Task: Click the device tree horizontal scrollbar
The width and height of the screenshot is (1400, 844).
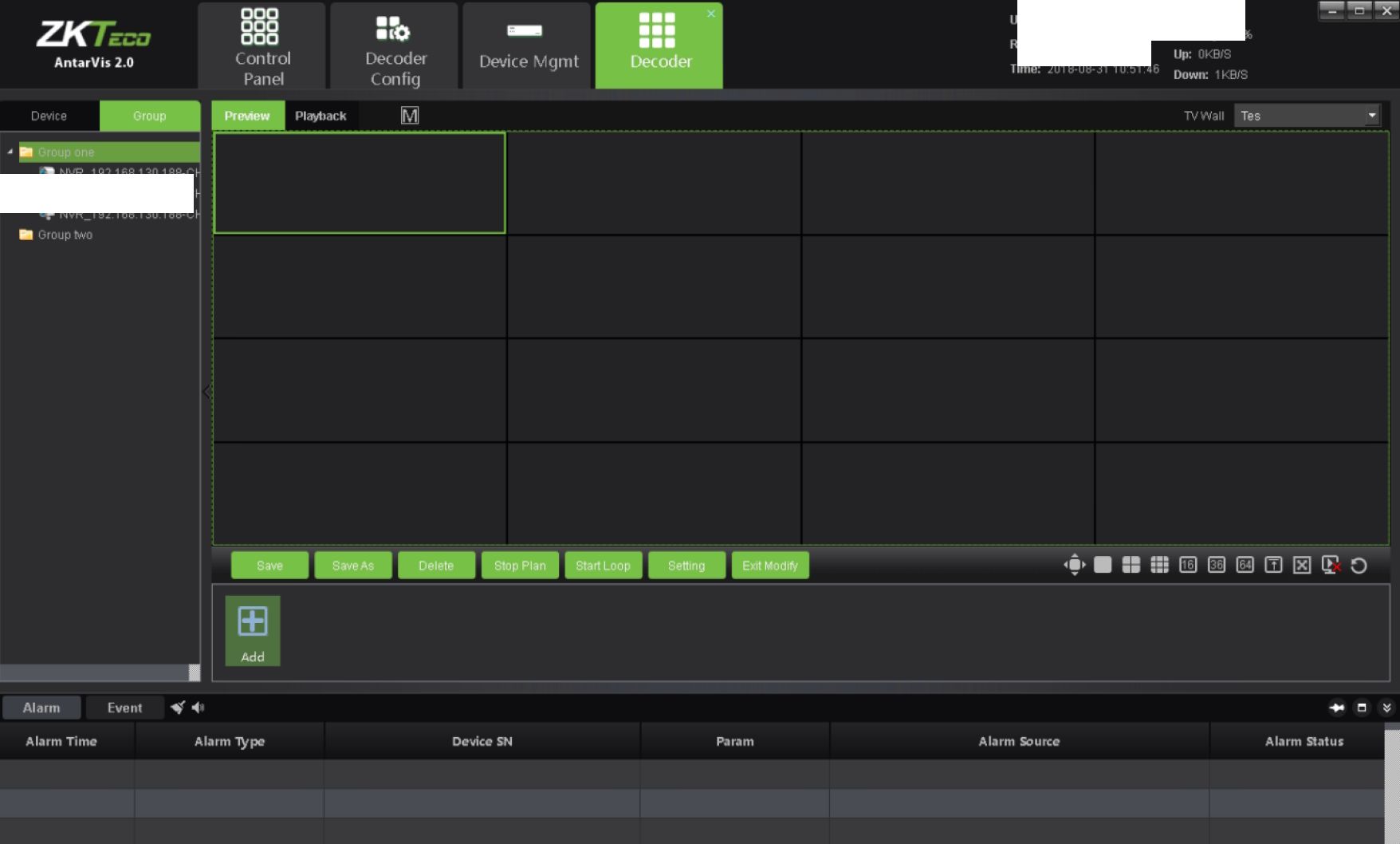Action: point(94,672)
